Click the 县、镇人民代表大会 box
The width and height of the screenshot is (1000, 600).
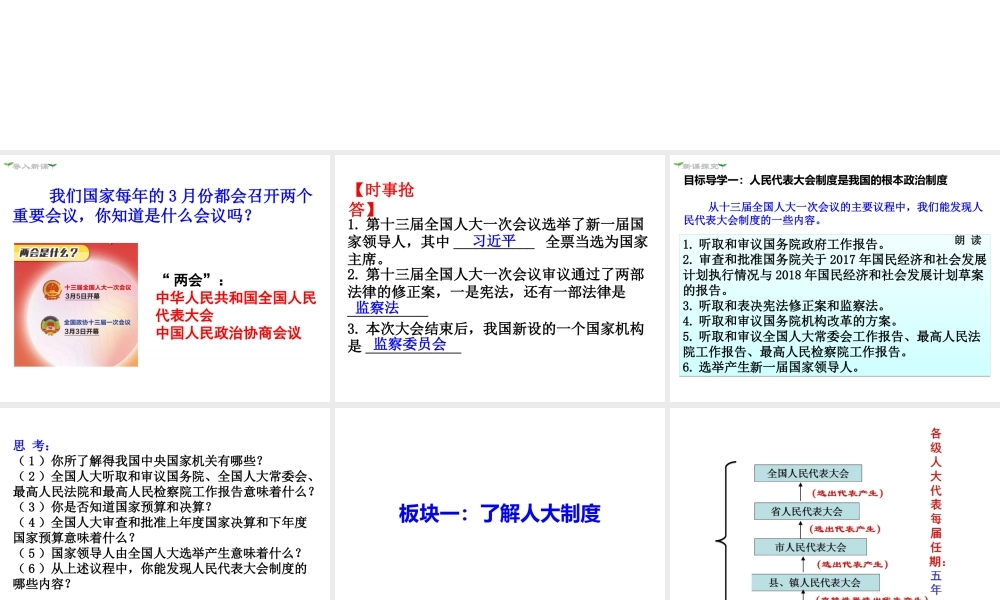[815, 582]
